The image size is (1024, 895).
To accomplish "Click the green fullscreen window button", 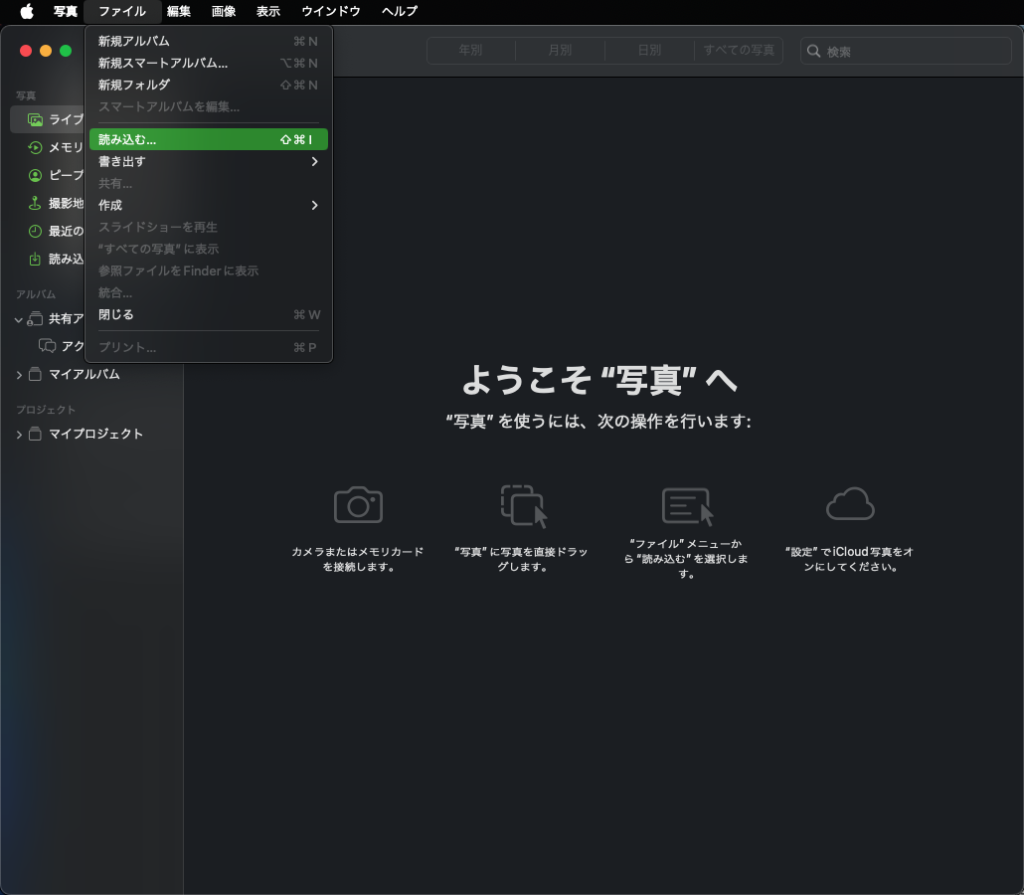I will coord(66,51).
